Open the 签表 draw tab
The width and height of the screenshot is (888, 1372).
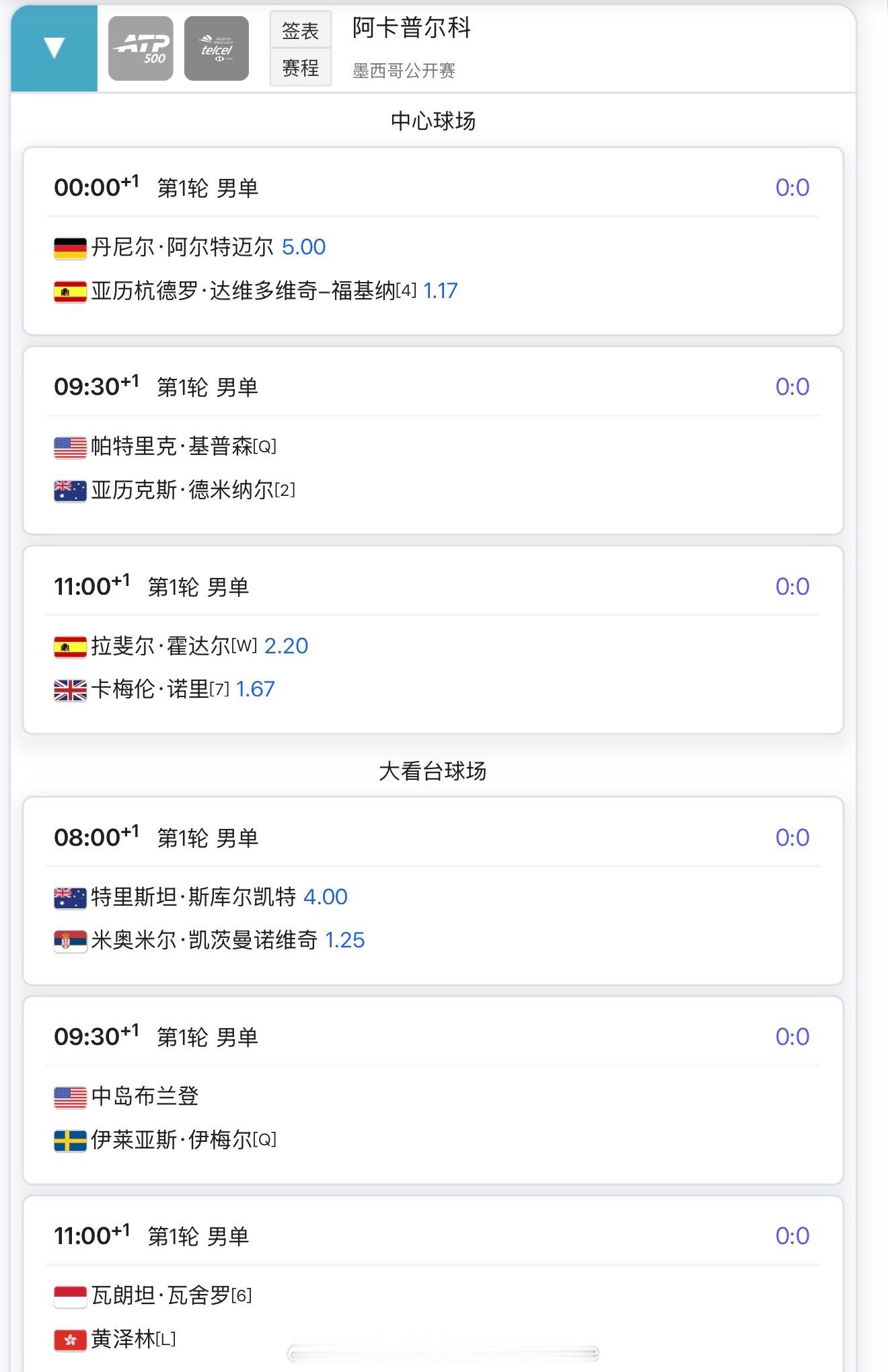(300, 30)
